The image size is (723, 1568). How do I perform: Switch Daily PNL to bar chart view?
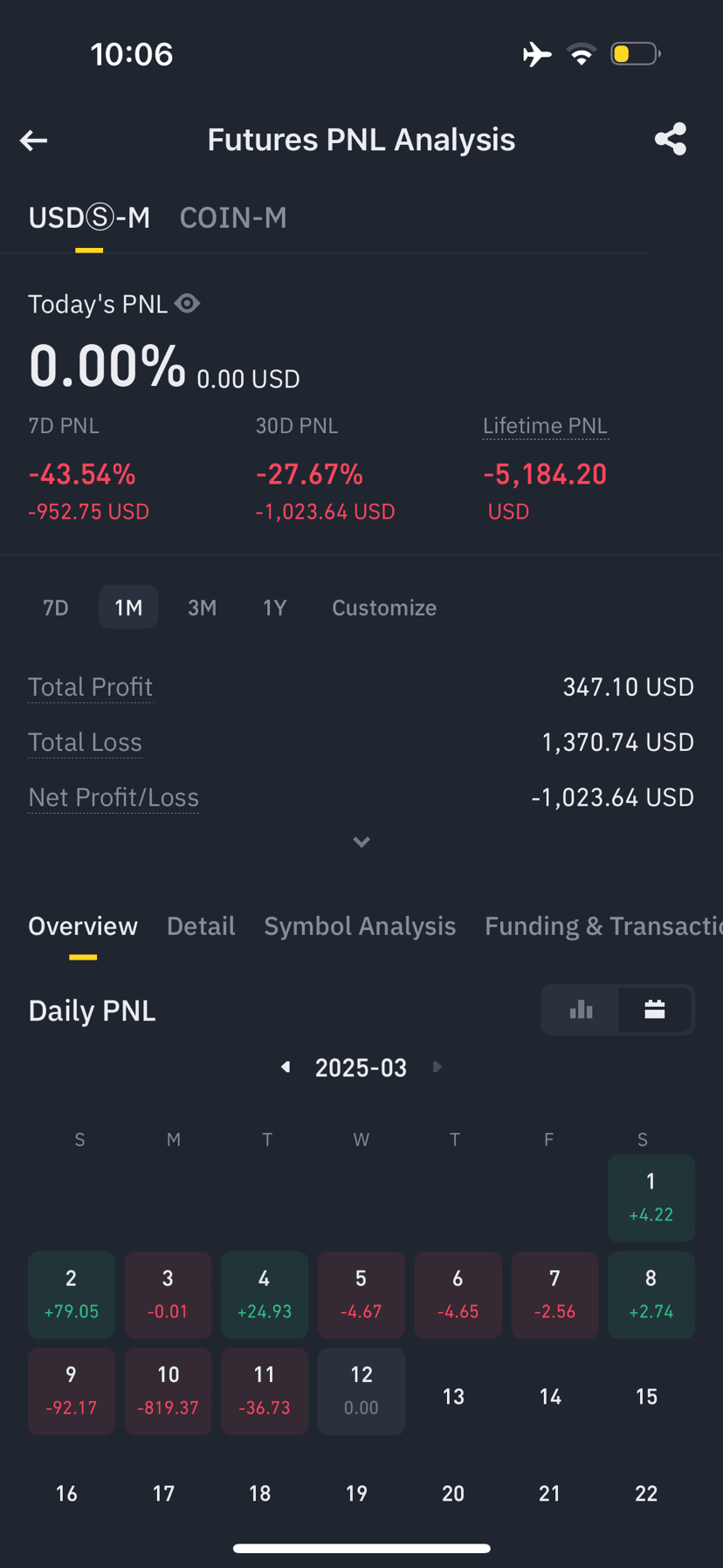tap(581, 1010)
